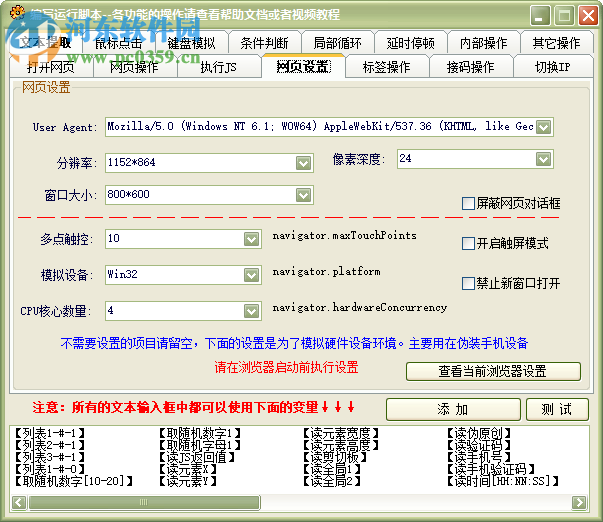This screenshot has height=522, width=603.
Task: Switch to 执行JS sub-tab
Action: coord(218,67)
